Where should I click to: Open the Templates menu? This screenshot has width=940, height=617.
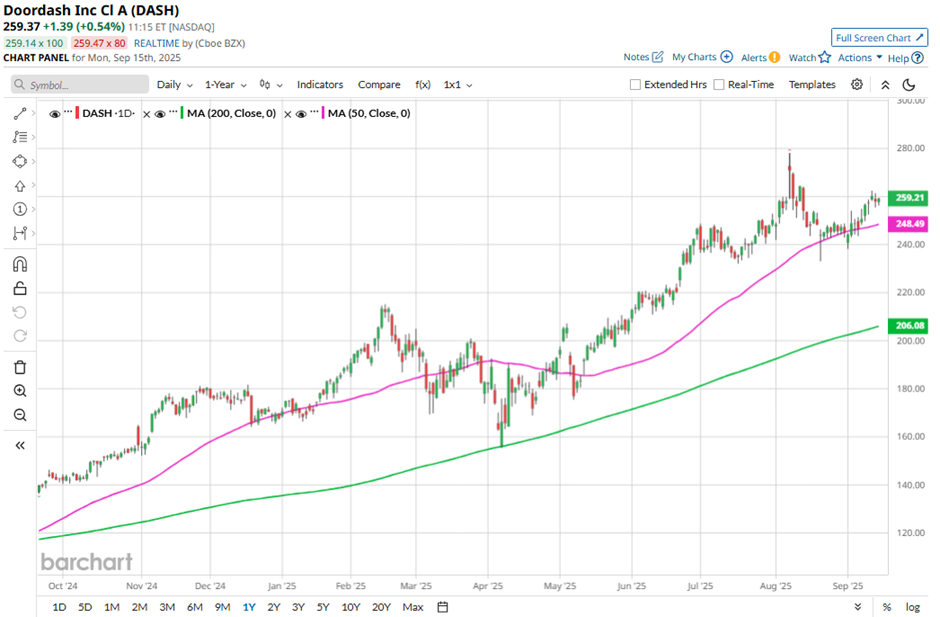point(812,85)
